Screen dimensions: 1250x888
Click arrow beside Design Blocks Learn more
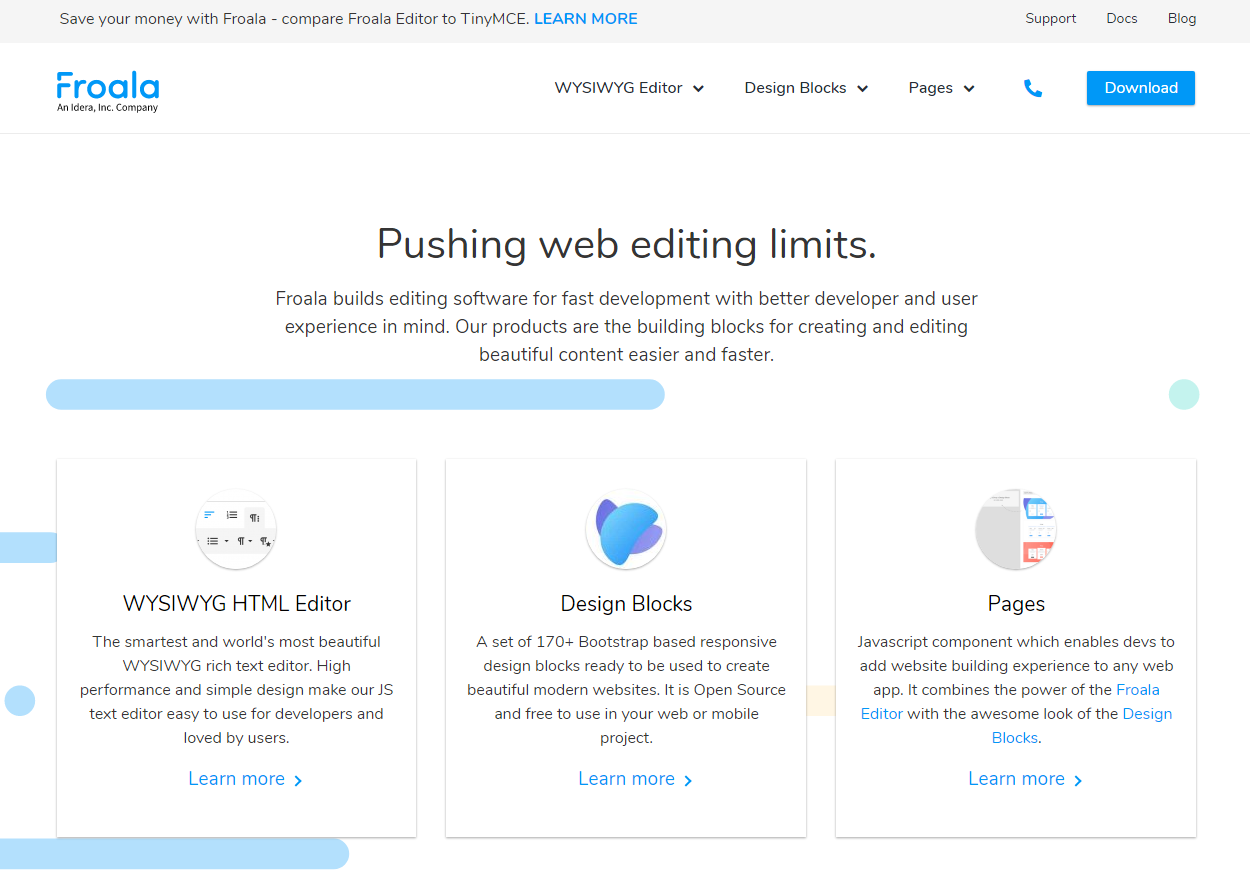[x=688, y=781]
